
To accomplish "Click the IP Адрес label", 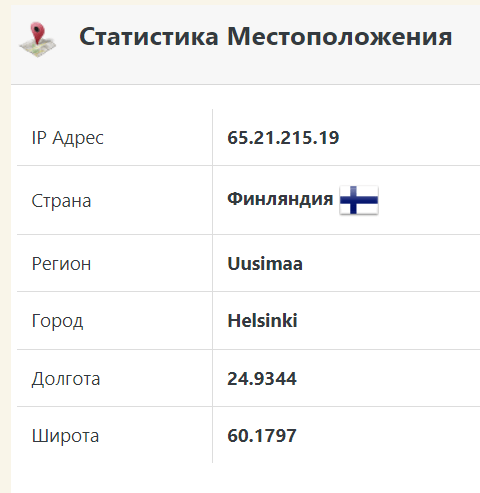I will pyautogui.click(x=68, y=138).
